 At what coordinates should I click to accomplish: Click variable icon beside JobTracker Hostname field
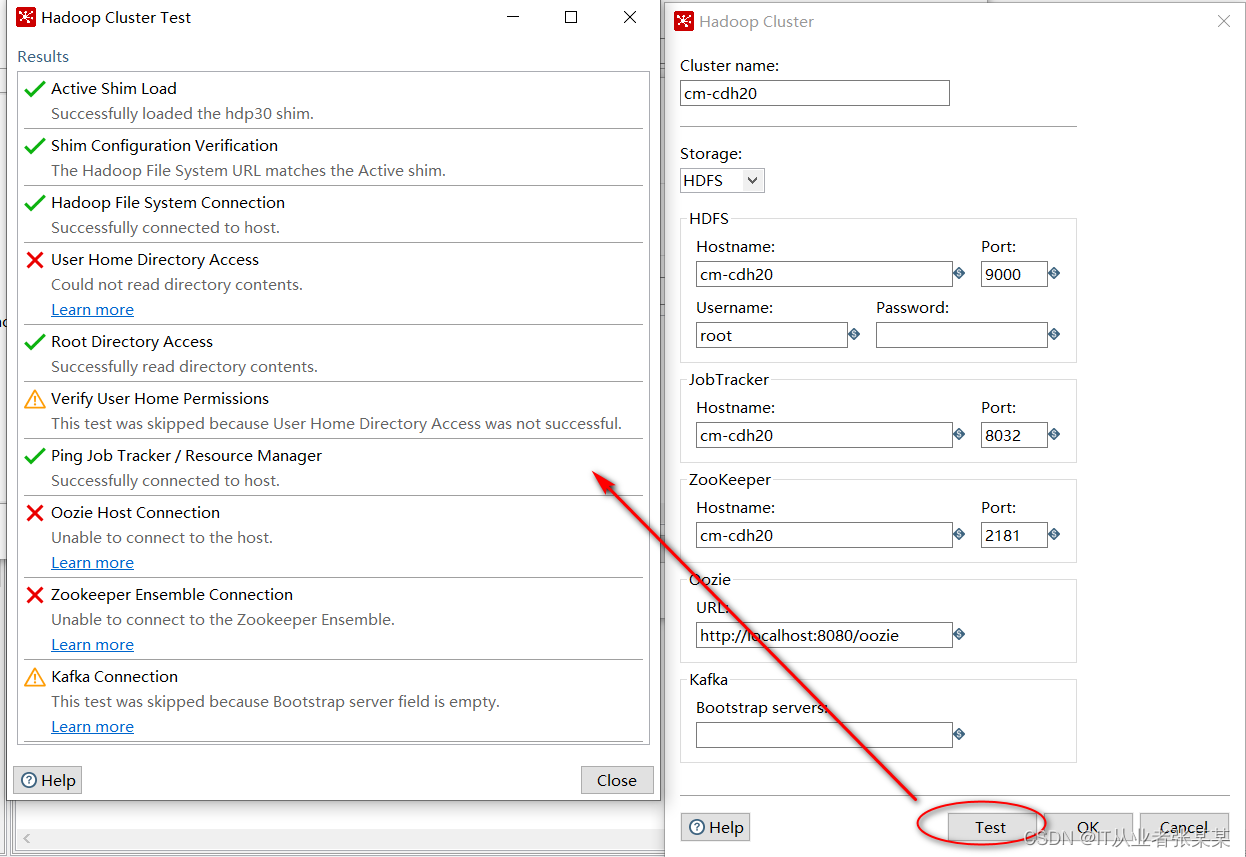pyautogui.click(x=959, y=434)
